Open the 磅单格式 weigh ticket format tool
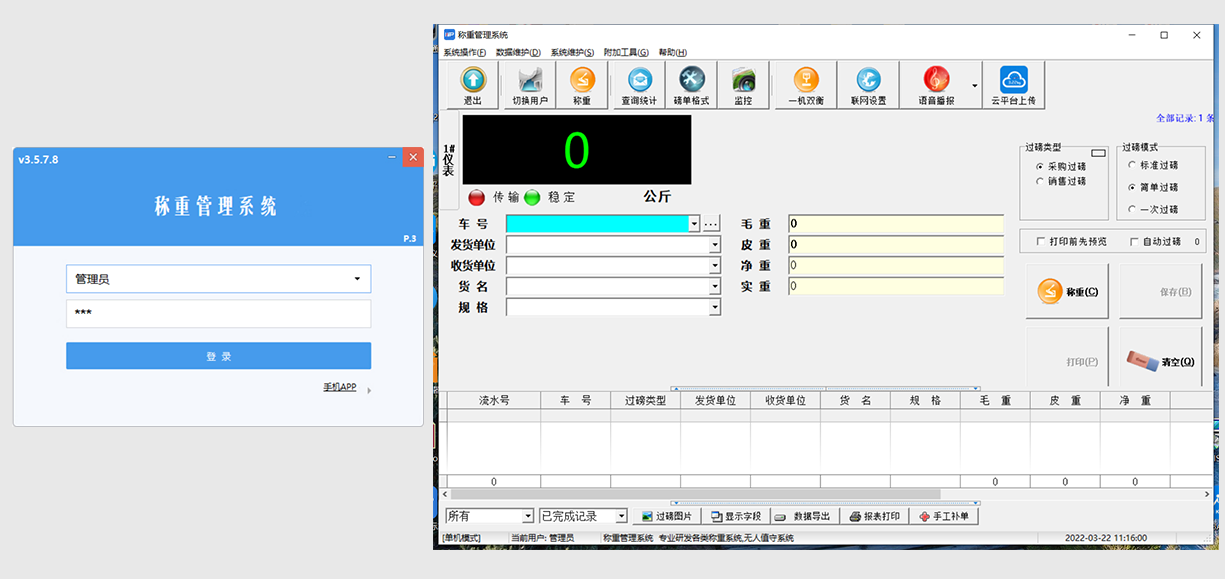1225x579 pixels. coord(691,85)
